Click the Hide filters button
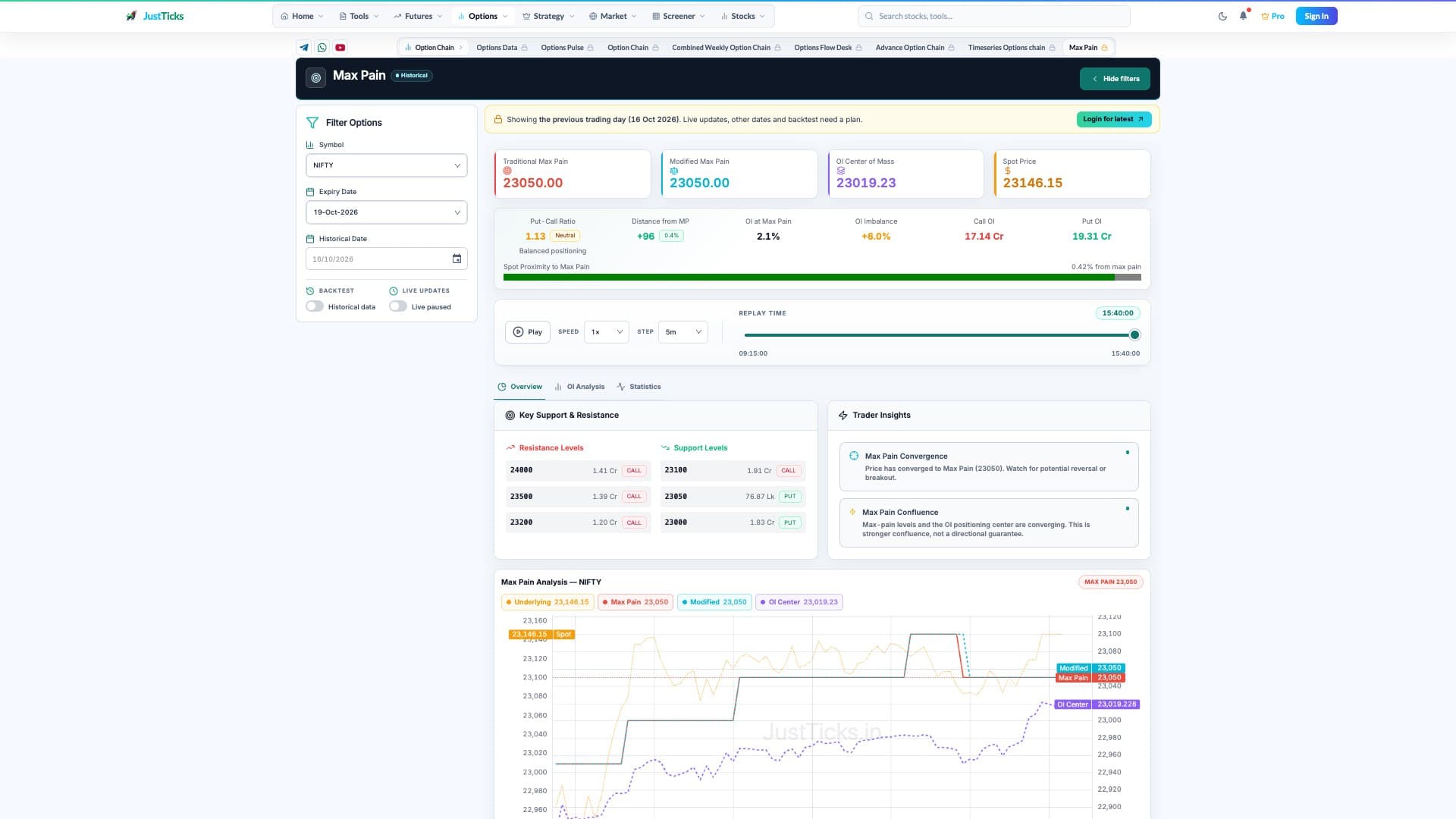Image resolution: width=1456 pixels, height=819 pixels. [1115, 79]
